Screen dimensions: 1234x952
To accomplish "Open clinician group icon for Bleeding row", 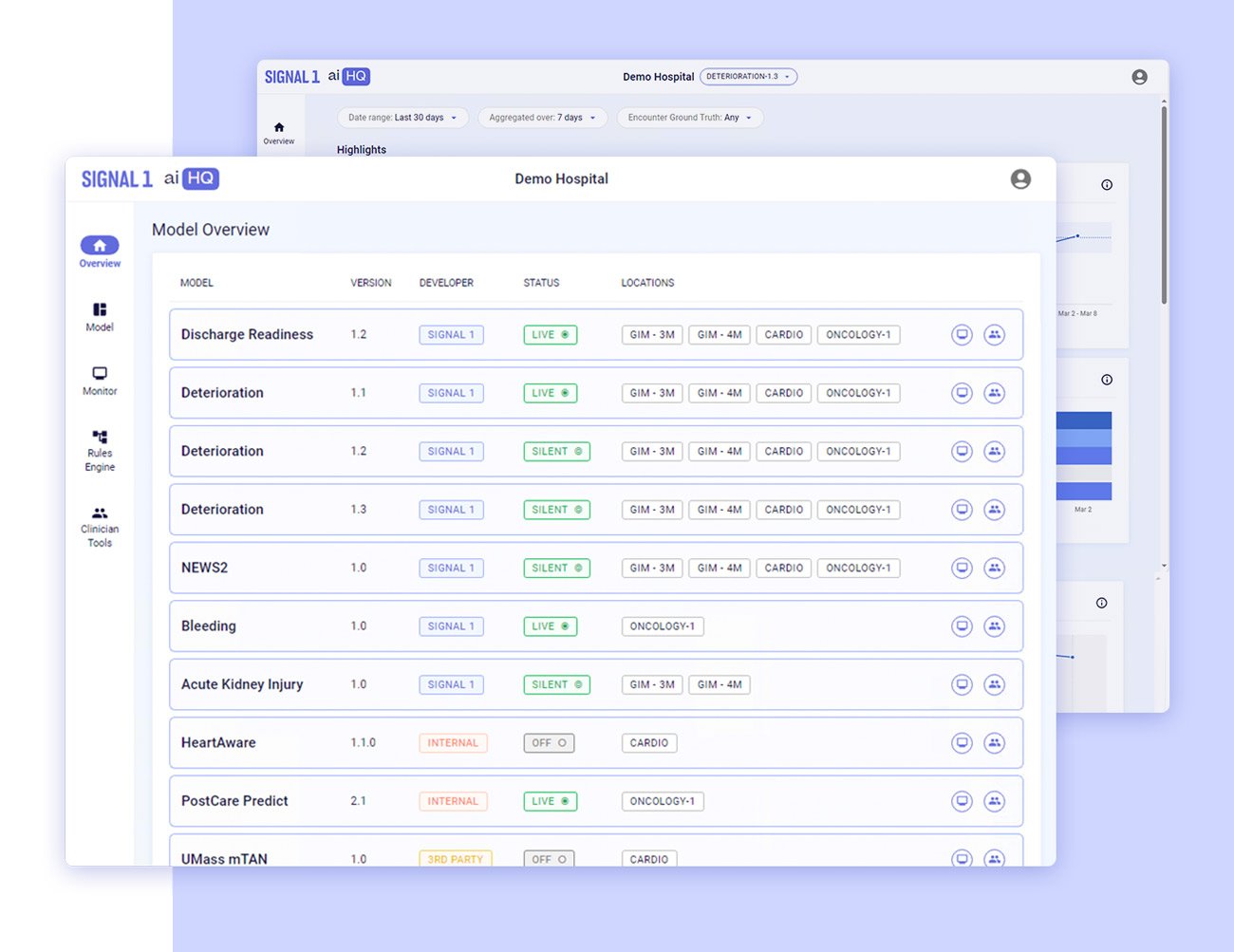I will pos(994,626).
